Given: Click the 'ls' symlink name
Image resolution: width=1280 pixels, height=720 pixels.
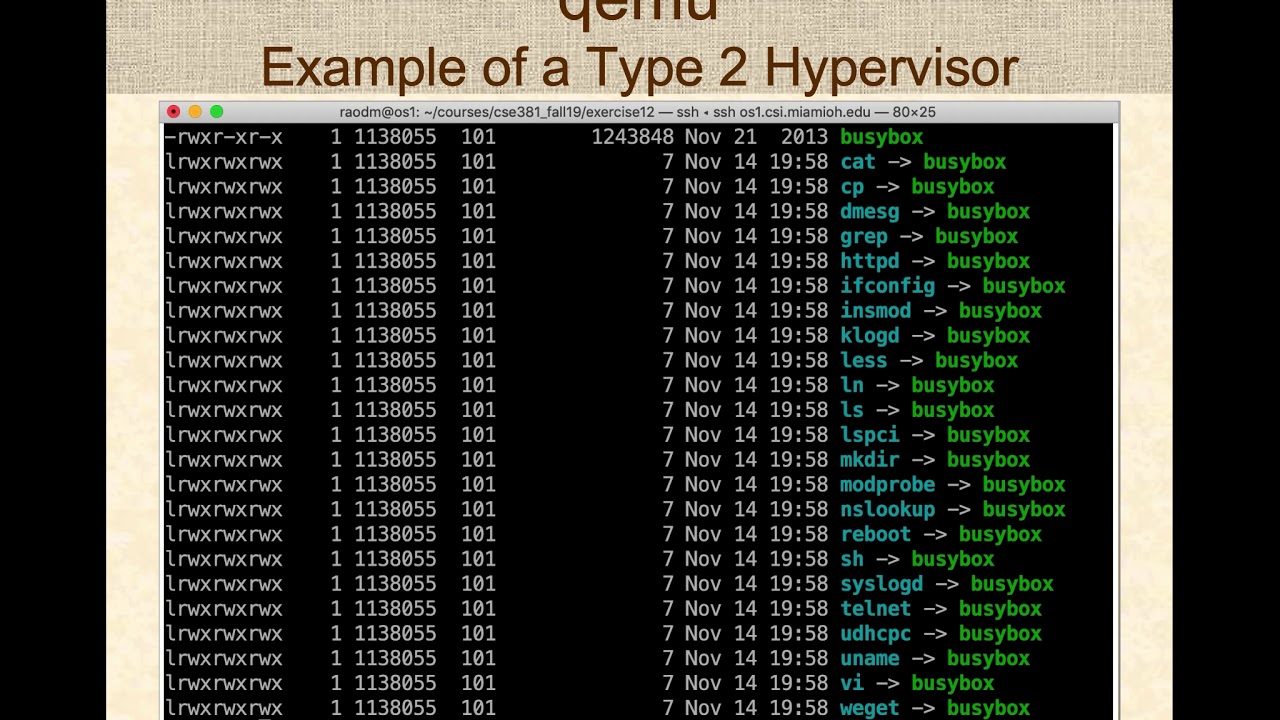Looking at the screenshot, I should tap(851, 410).
